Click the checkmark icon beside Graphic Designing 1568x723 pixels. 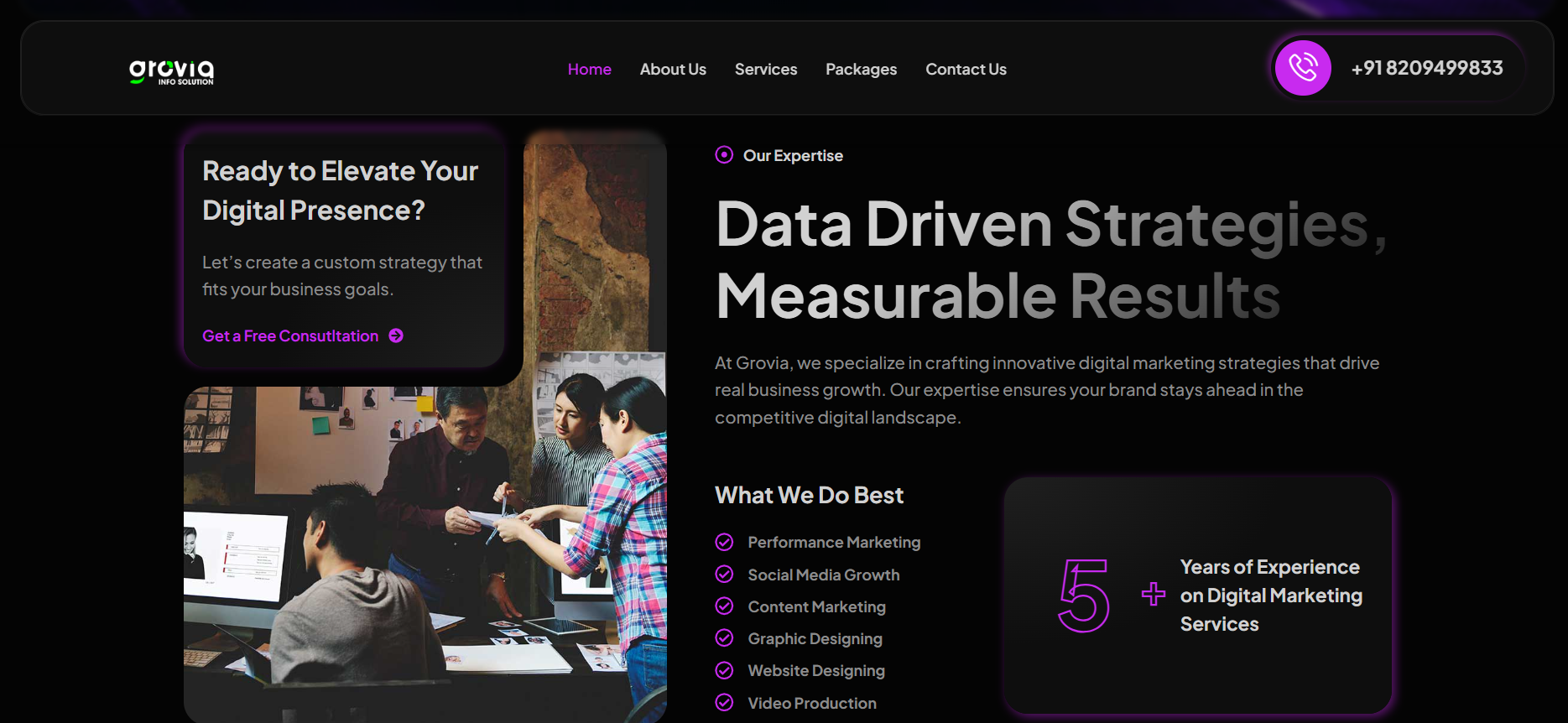coord(724,638)
